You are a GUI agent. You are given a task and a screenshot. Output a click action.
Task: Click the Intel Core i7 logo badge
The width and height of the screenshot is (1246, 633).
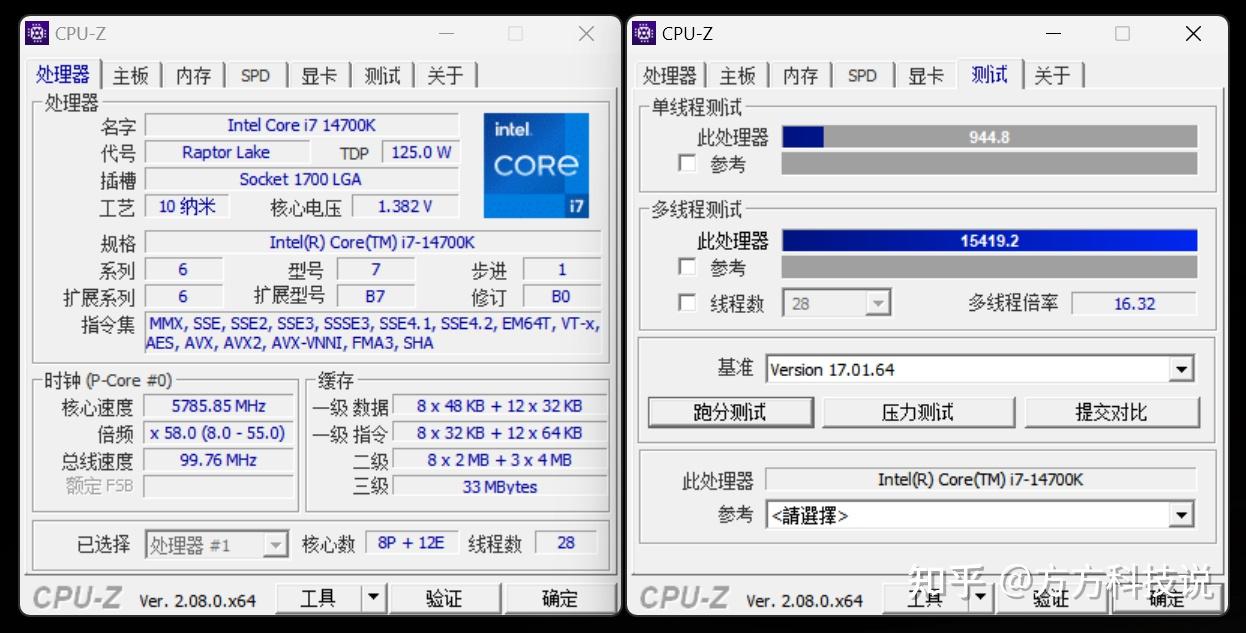point(536,165)
